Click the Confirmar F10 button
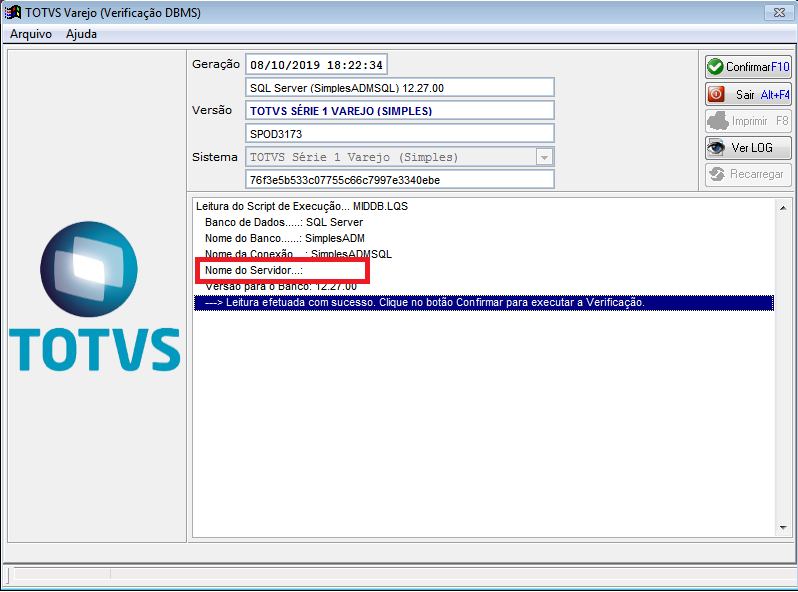Image resolution: width=798 pixels, height=592 pixels. (748, 67)
